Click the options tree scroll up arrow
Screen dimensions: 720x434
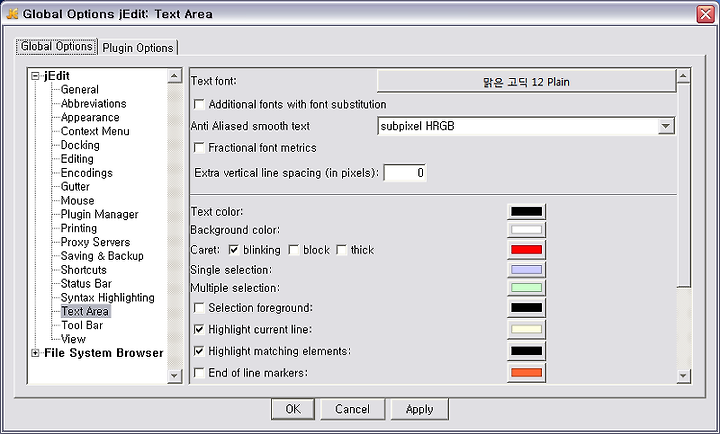pos(175,76)
